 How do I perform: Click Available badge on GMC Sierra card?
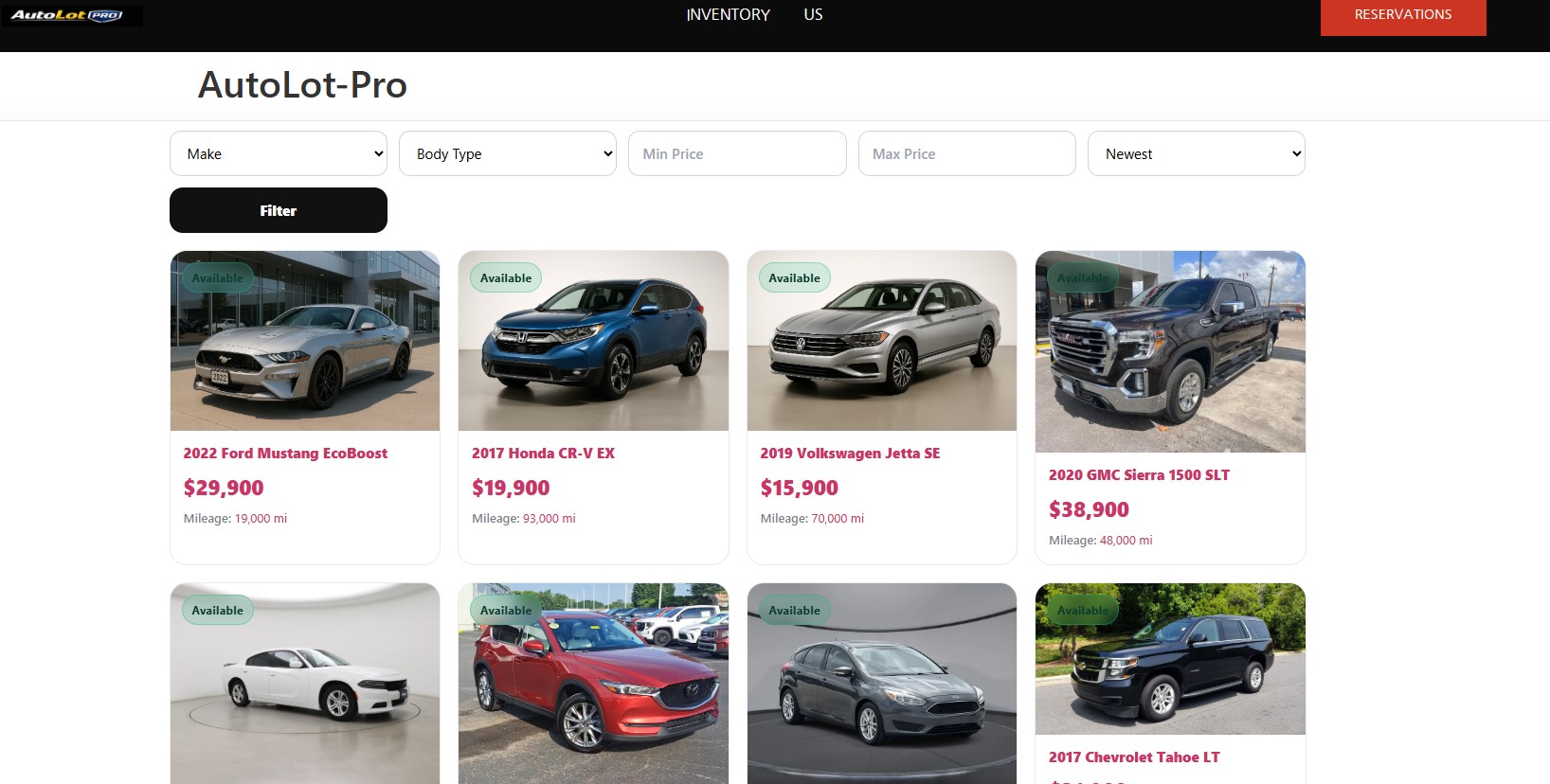click(1083, 277)
